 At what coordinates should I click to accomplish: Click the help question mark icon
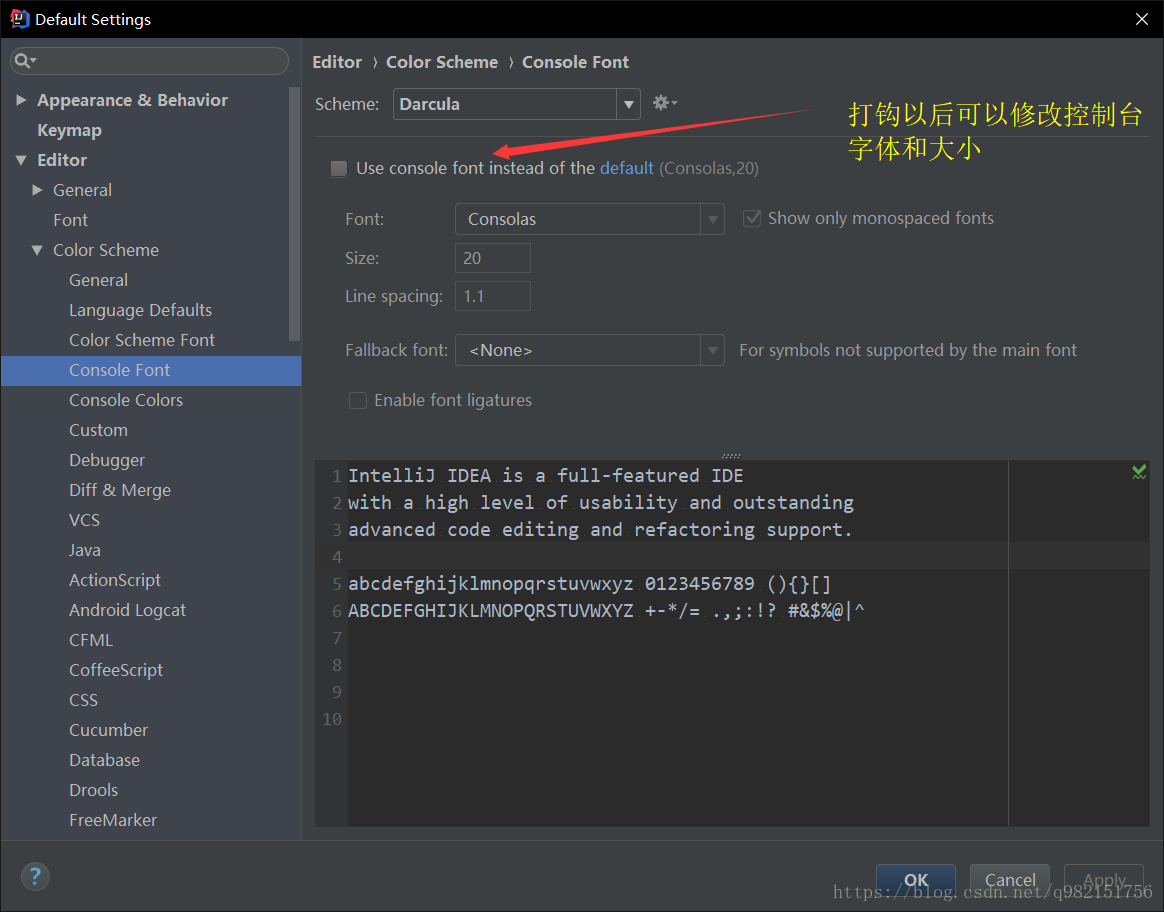(35, 876)
